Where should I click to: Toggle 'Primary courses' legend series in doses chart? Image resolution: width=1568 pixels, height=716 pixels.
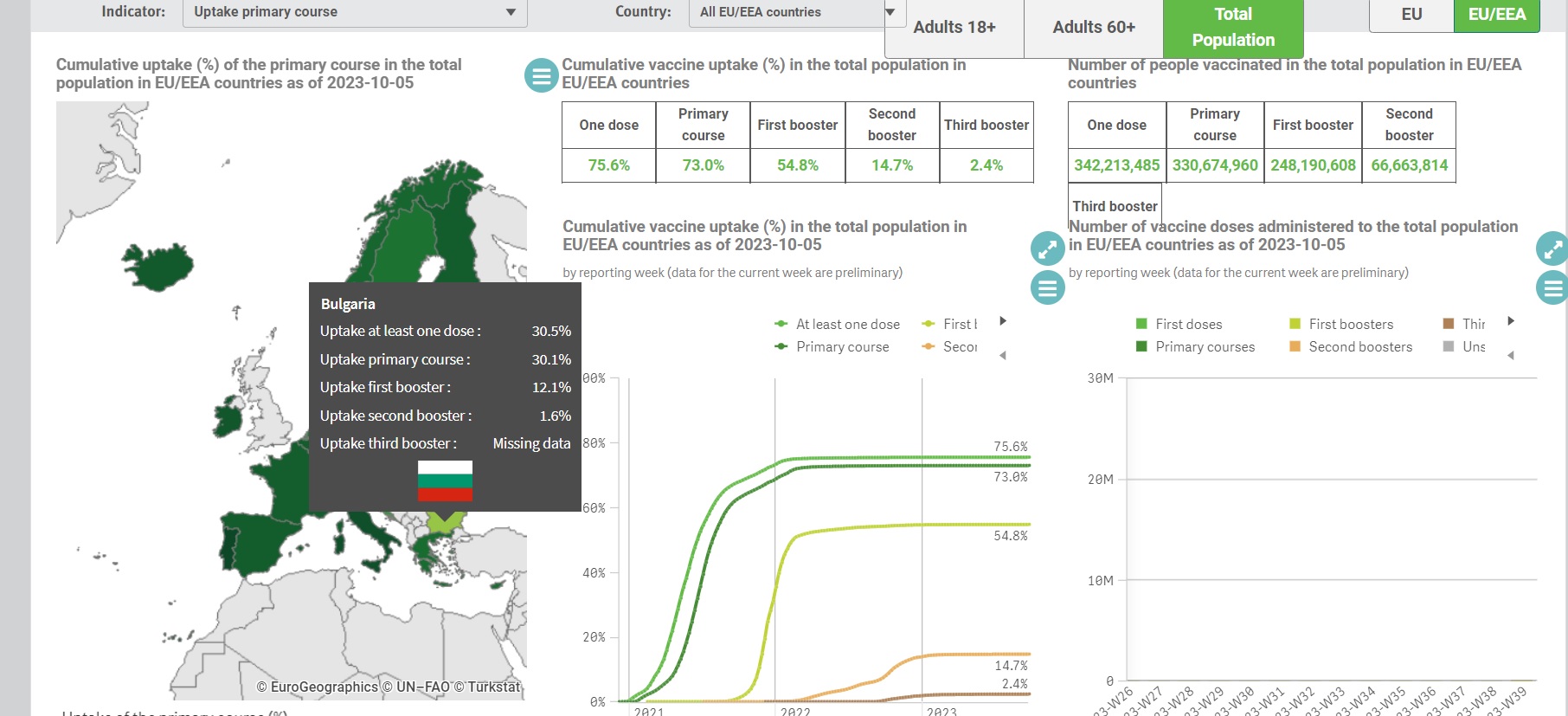click(1195, 347)
